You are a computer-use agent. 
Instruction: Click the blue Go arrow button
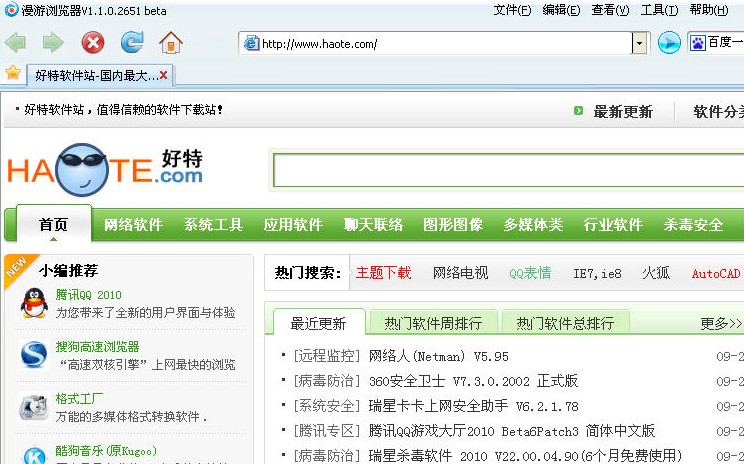[669, 43]
